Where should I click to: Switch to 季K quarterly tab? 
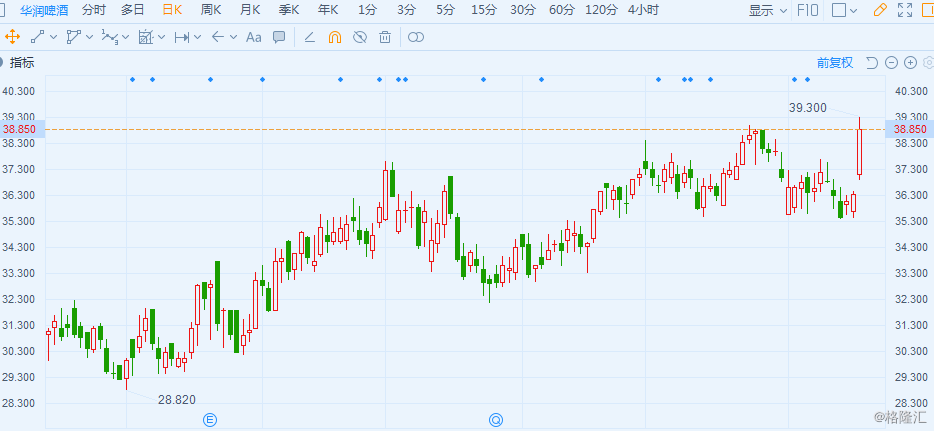289,10
